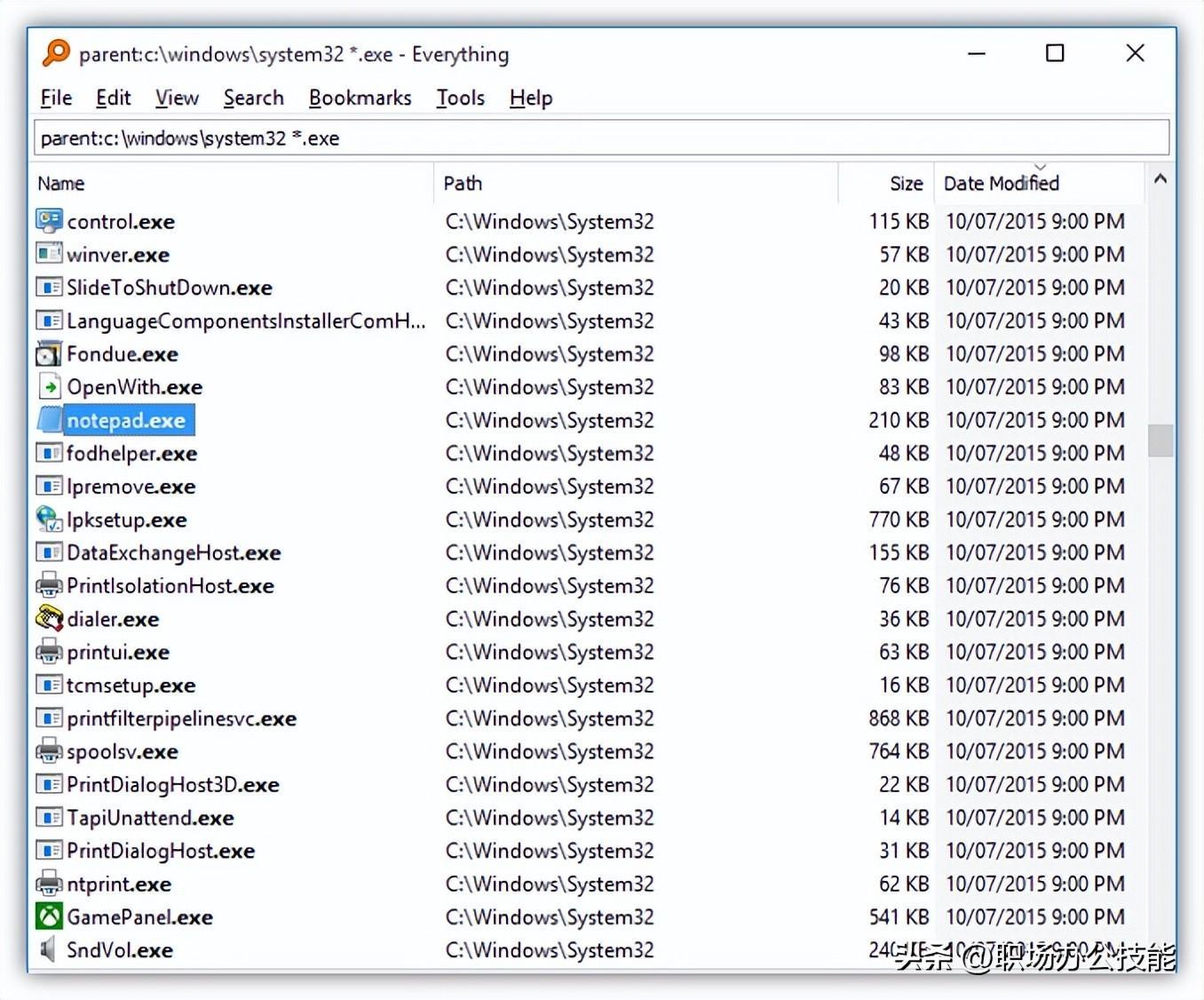Viewport: 1204px width, 1000px height.
Task: Select the lpksetup.exe file name
Action: pos(127,520)
